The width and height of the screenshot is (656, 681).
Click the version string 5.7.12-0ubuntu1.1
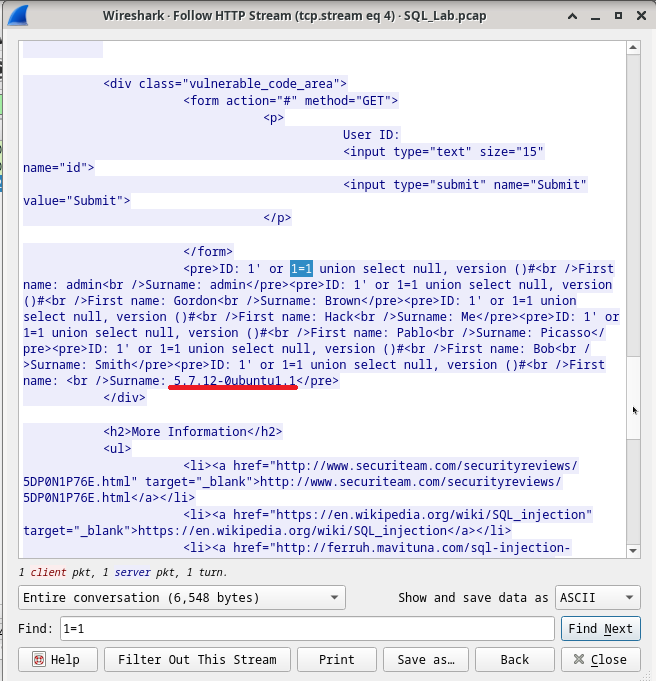click(235, 381)
